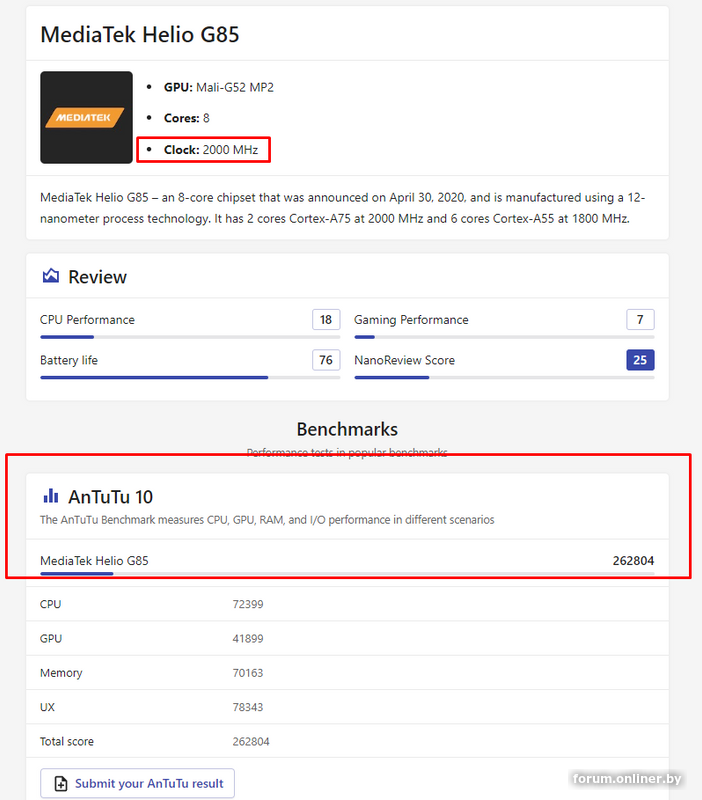The image size is (702, 800).
Task: Click the UX row label
Action: [x=47, y=707]
